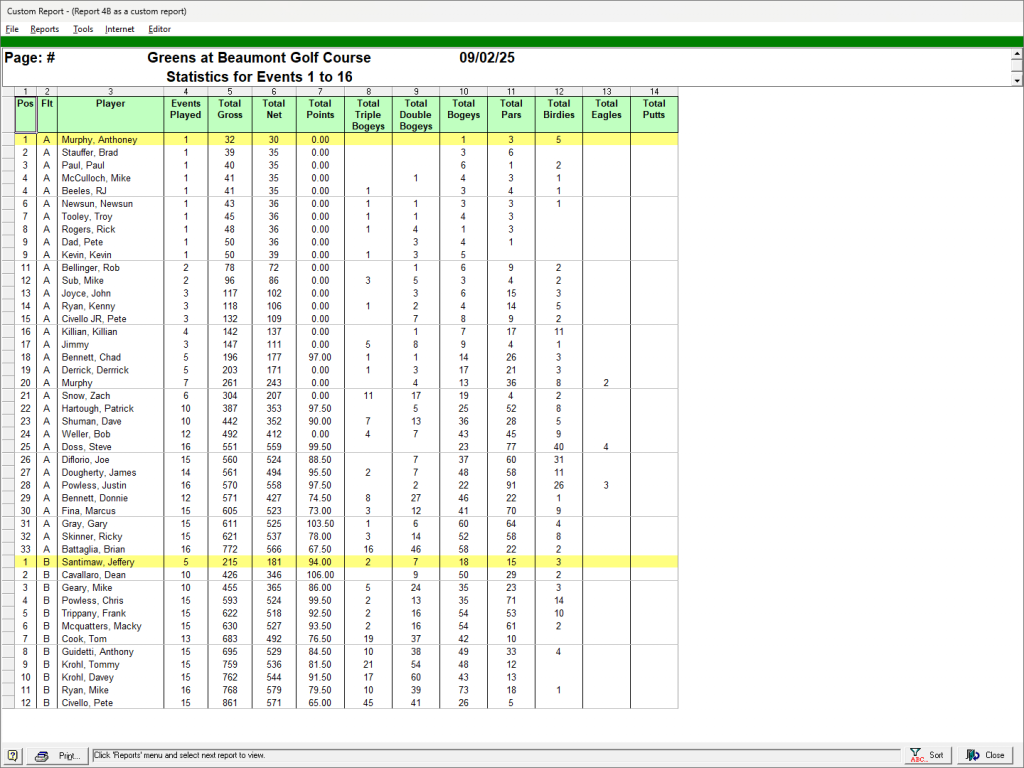Image resolution: width=1024 pixels, height=768 pixels.
Task: Click the report title 'Greens at Beaumont Golf Course'
Action: click(x=259, y=58)
